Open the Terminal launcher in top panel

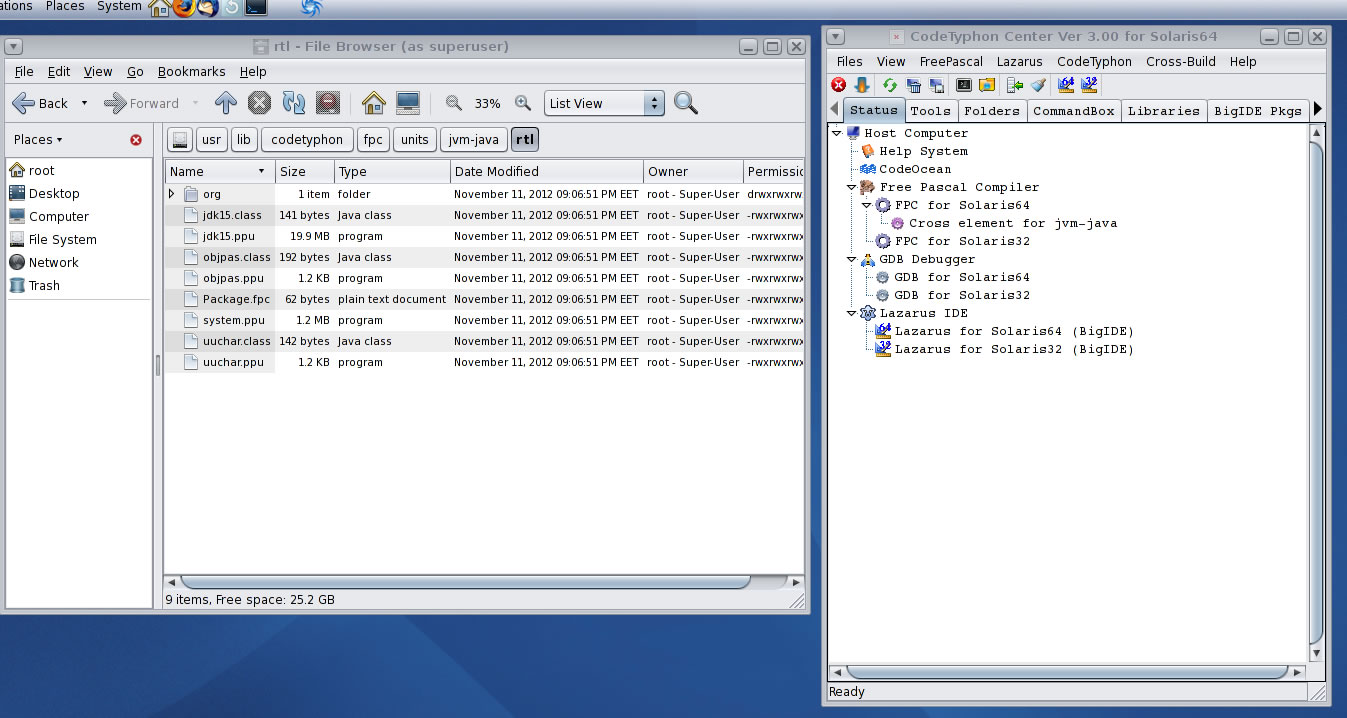(x=256, y=8)
